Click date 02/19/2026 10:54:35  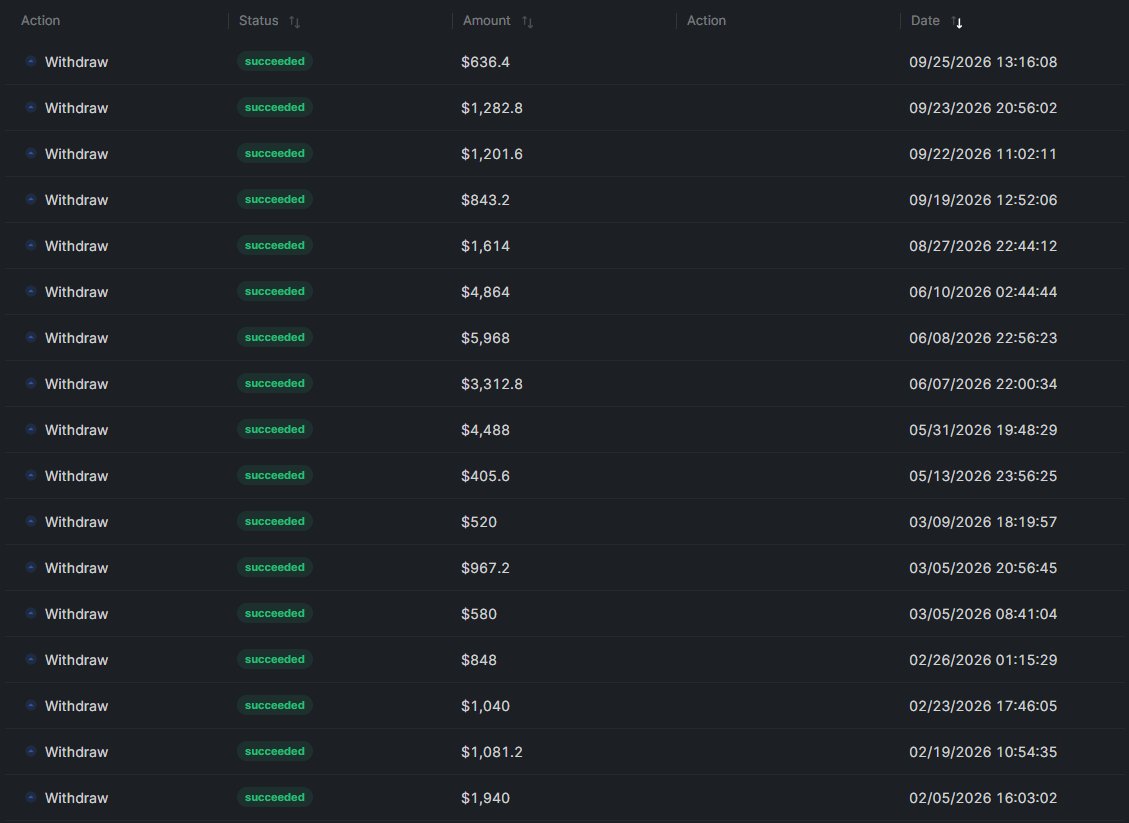[x=983, y=753]
